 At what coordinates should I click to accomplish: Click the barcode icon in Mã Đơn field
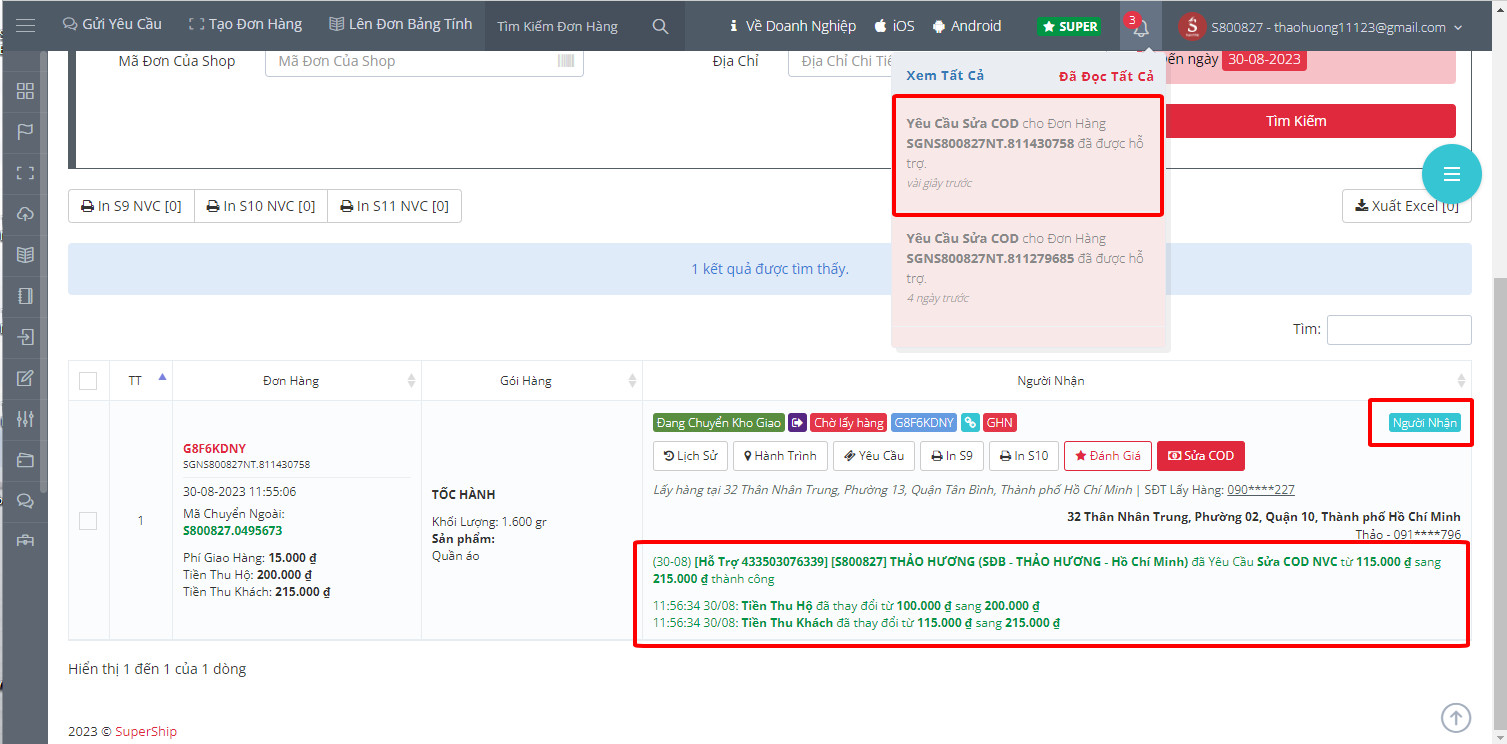(x=567, y=61)
